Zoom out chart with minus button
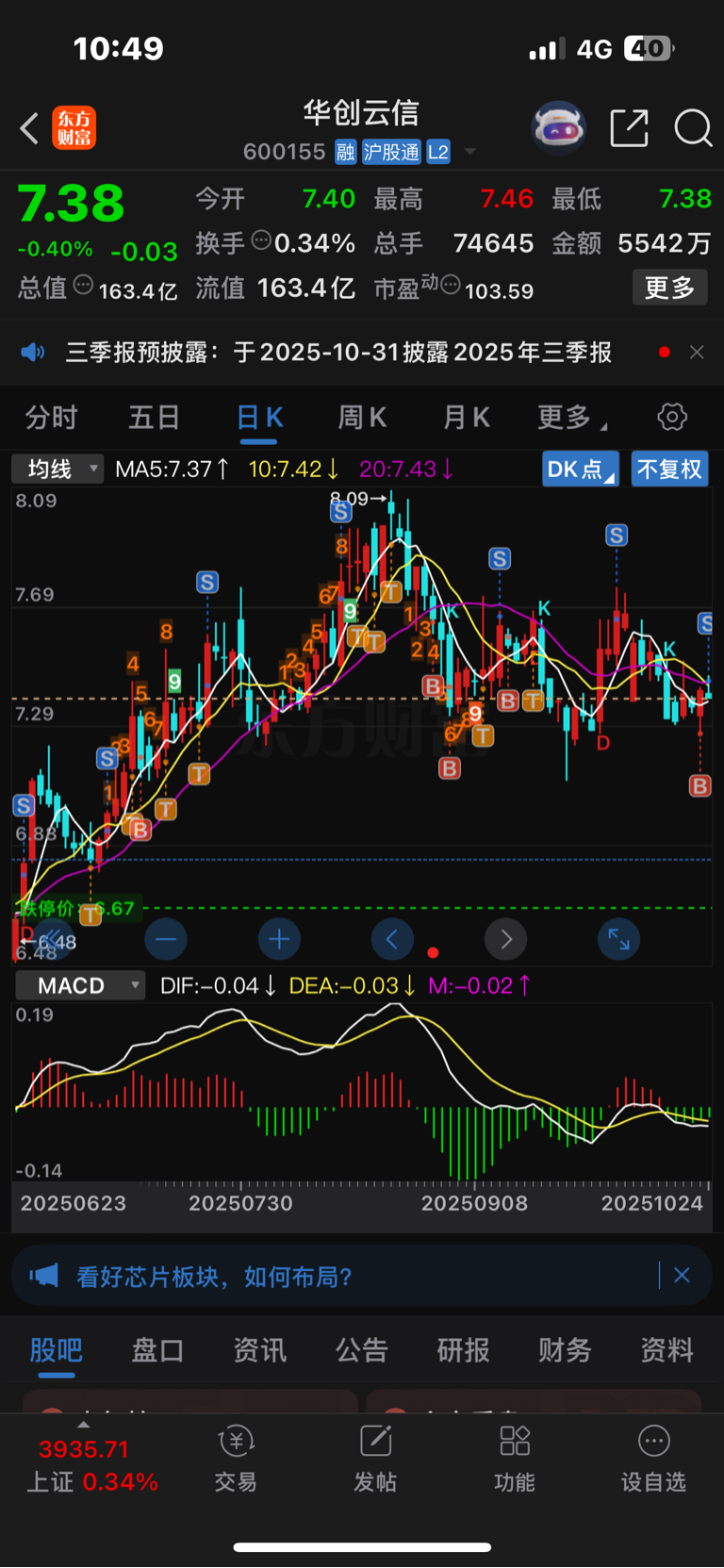 point(166,939)
